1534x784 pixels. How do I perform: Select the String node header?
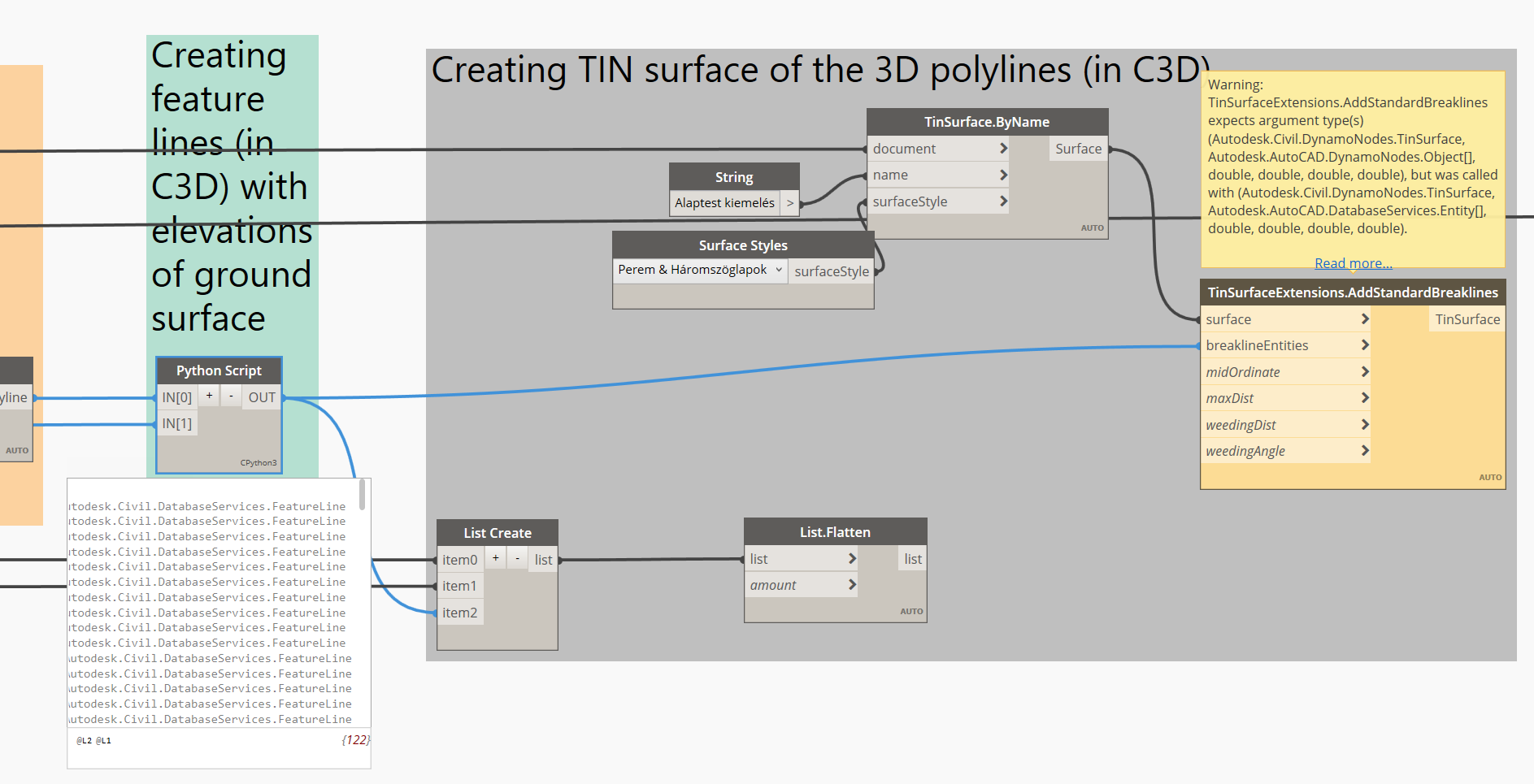coord(734,177)
